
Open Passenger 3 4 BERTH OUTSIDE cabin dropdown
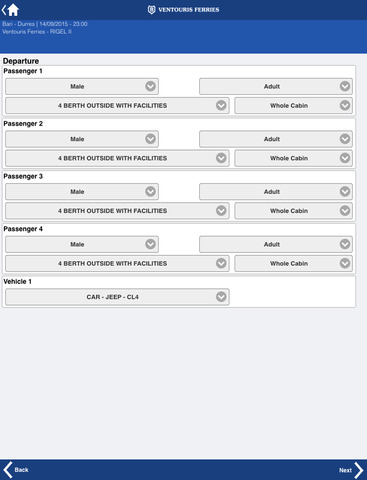point(117,211)
